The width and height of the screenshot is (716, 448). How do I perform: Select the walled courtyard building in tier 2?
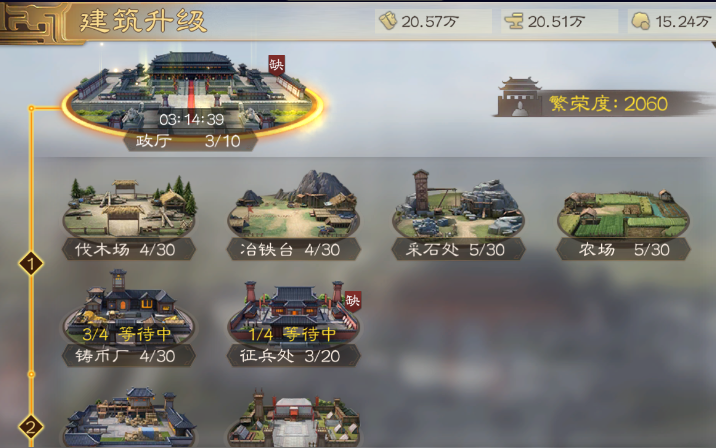(x=294, y=419)
